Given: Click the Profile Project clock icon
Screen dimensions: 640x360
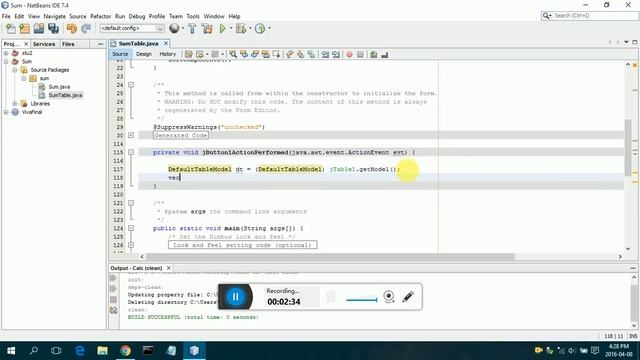Looking at the screenshot, I should [260, 29].
